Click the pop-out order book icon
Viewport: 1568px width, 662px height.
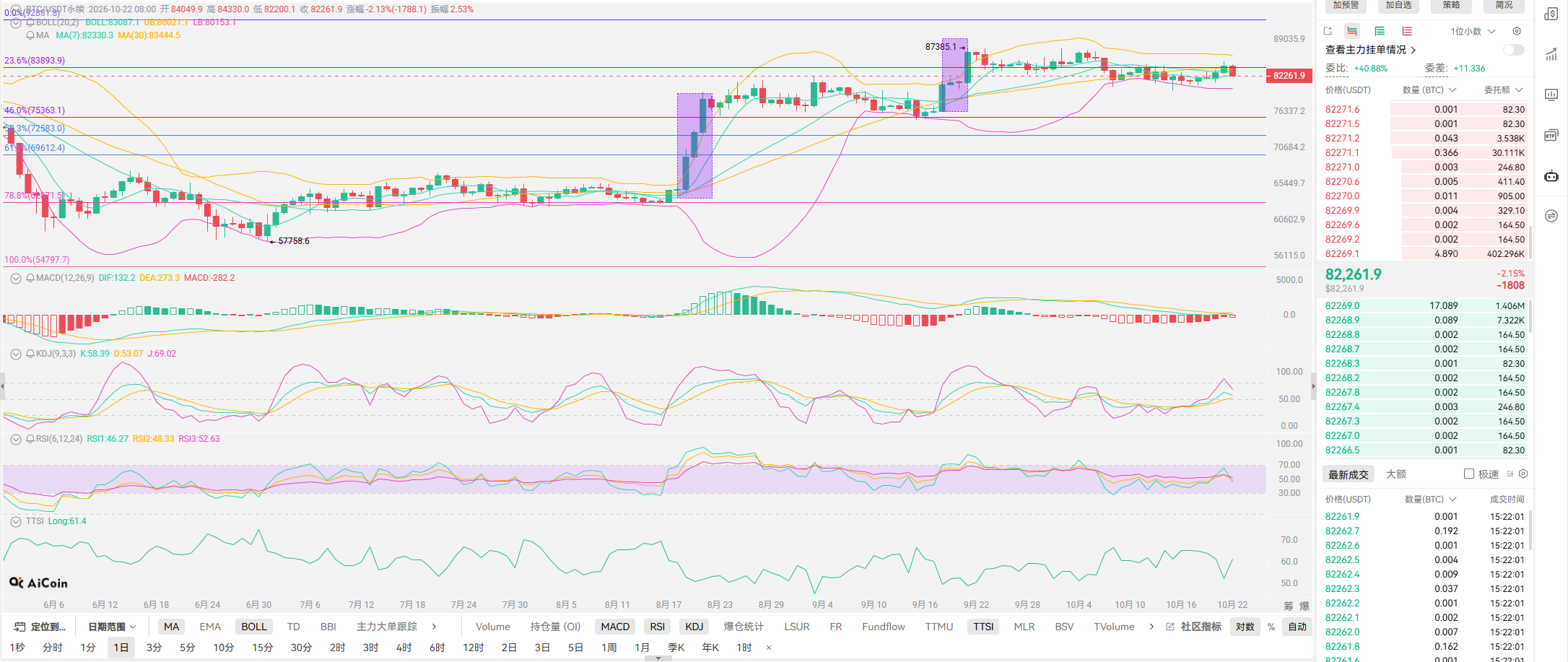[x=1328, y=31]
